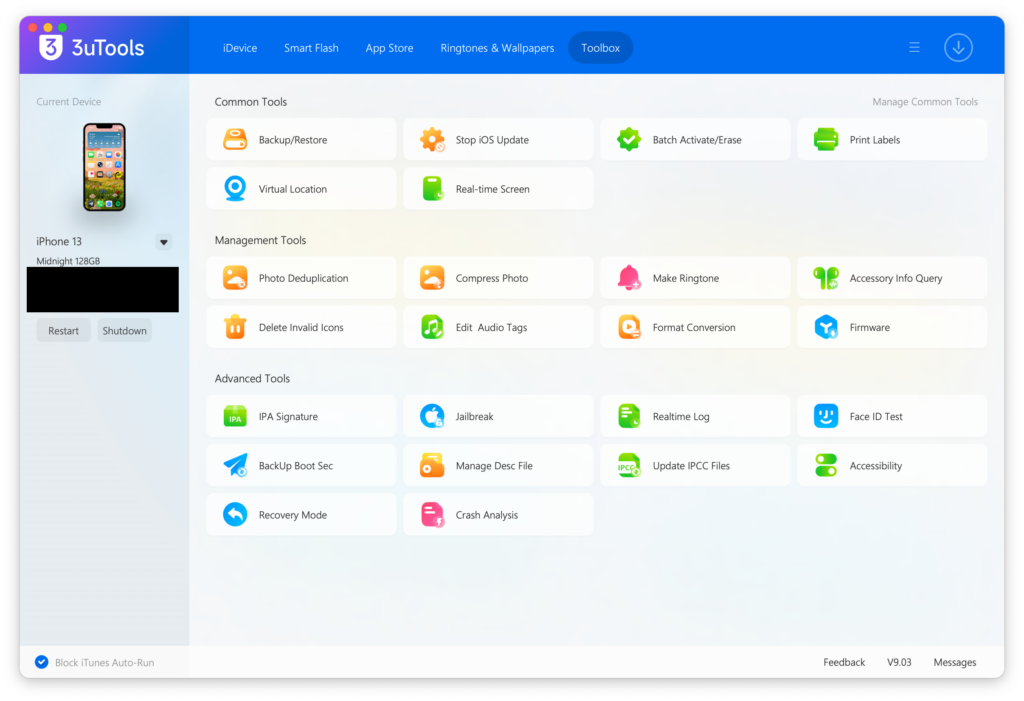Open the Backup/Restore tool icon
Image resolution: width=1024 pixels, height=701 pixels.
235,140
